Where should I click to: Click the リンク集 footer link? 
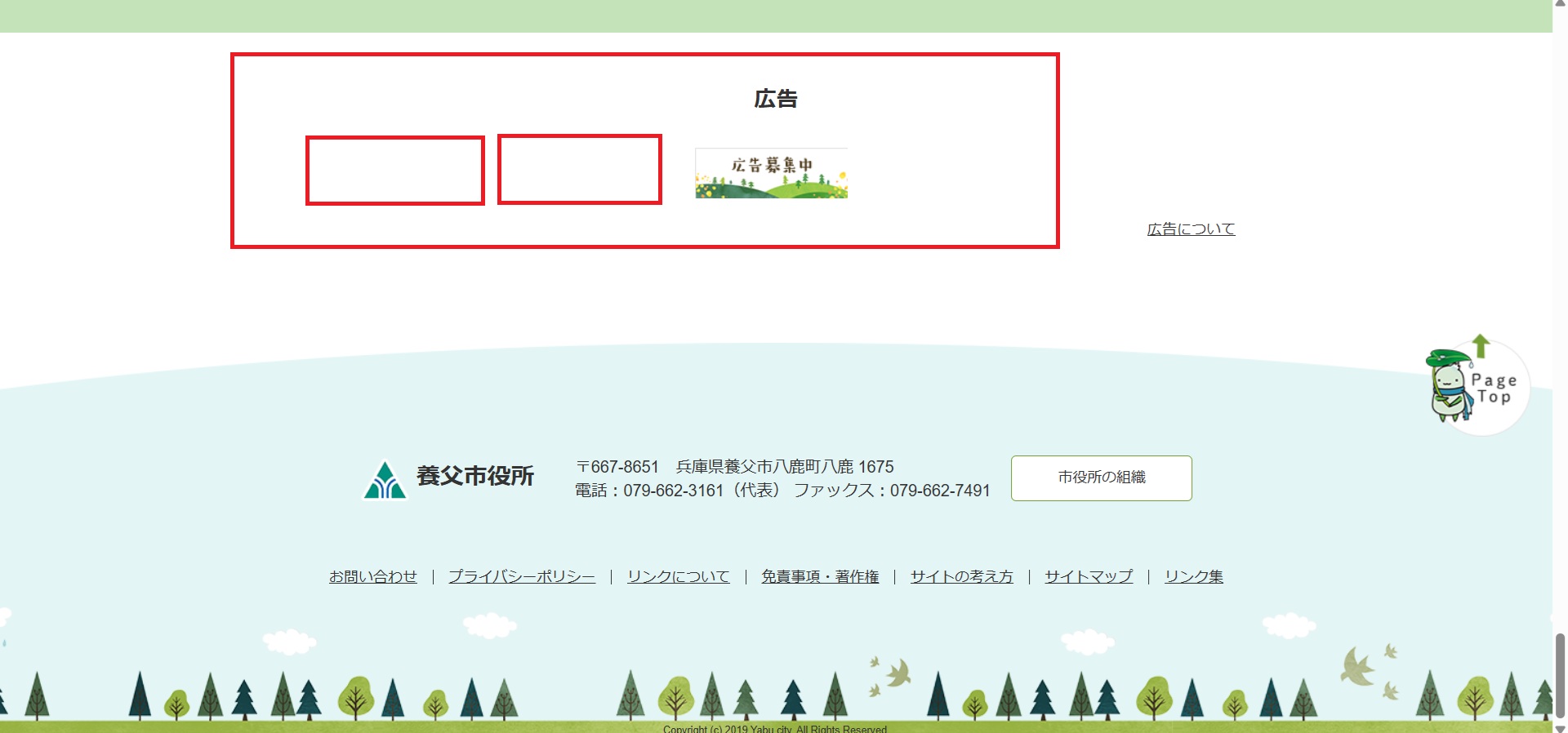(x=1193, y=577)
